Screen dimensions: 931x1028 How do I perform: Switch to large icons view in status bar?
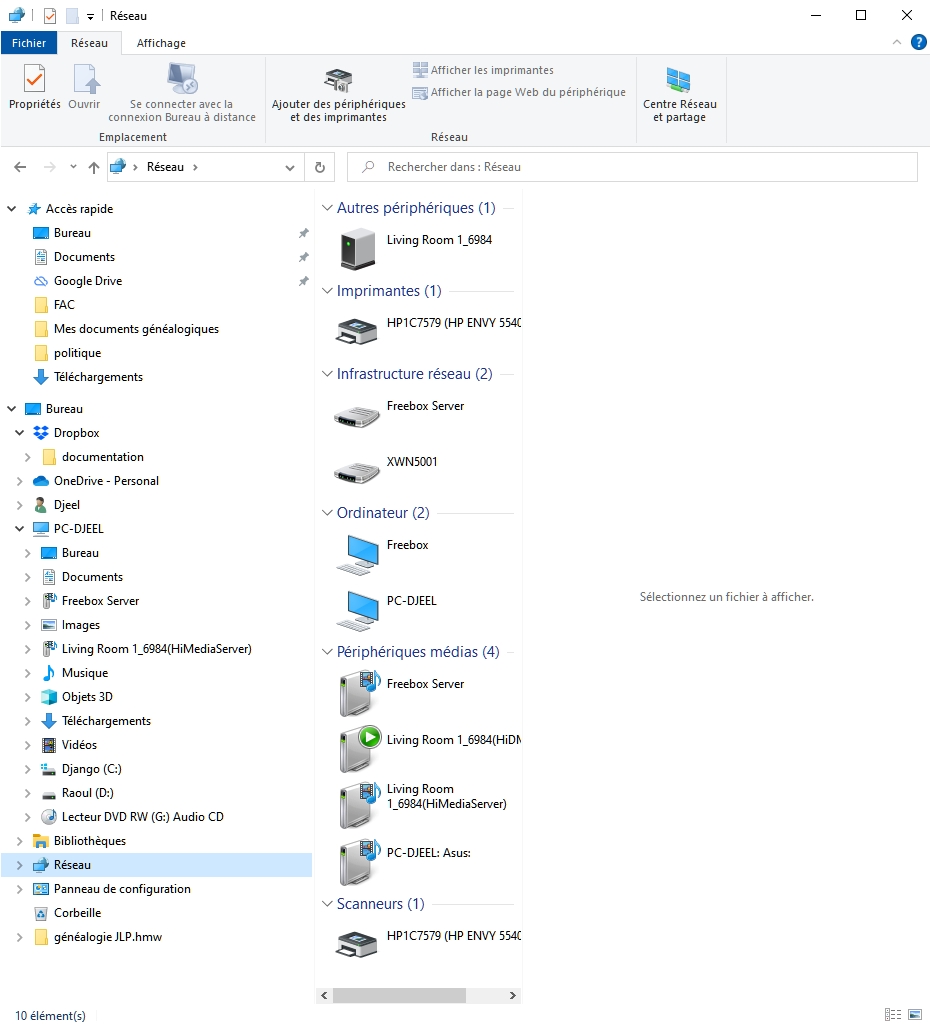(x=915, y=1015)
